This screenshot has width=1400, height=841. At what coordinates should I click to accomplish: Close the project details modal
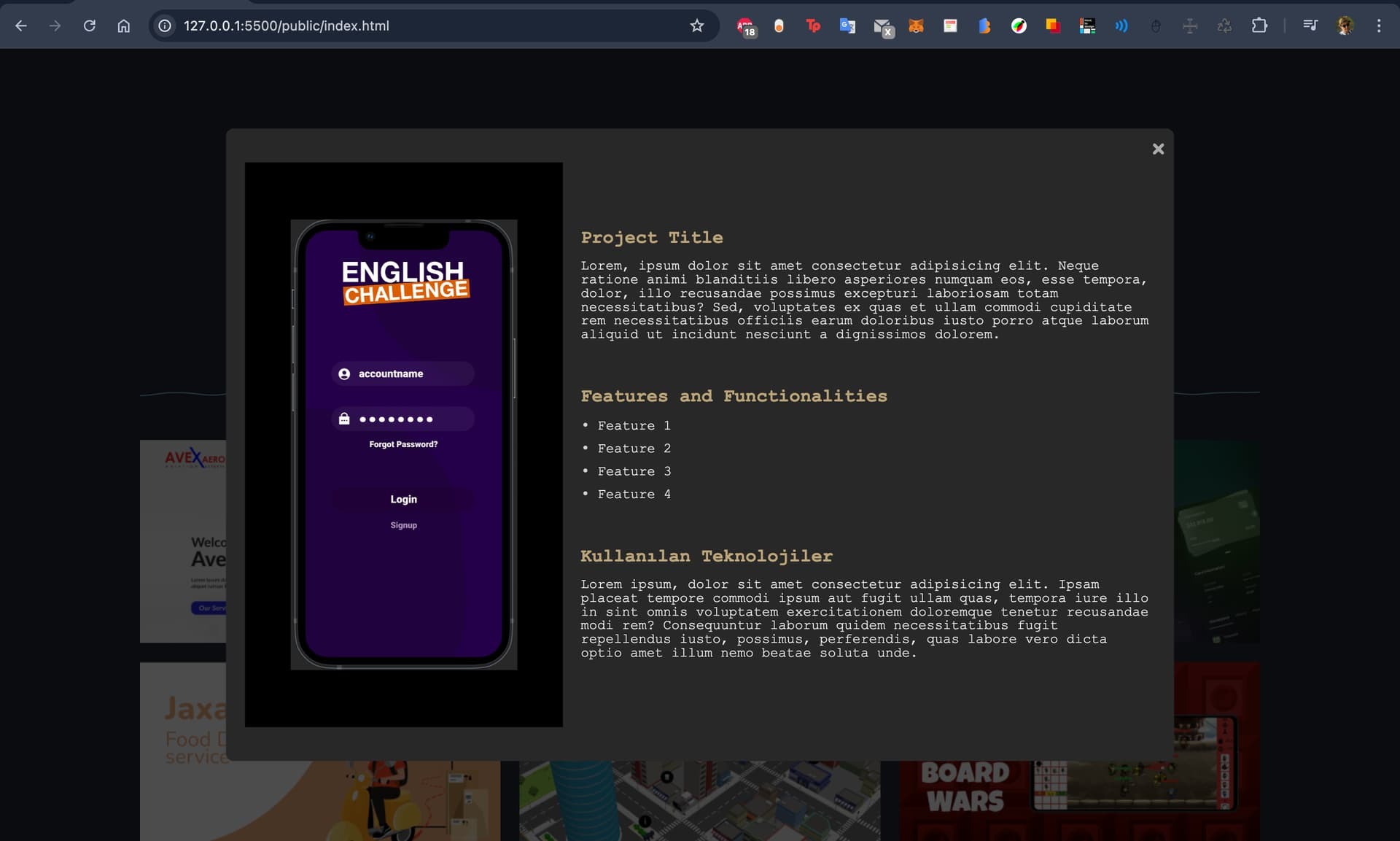[1158, 149]
